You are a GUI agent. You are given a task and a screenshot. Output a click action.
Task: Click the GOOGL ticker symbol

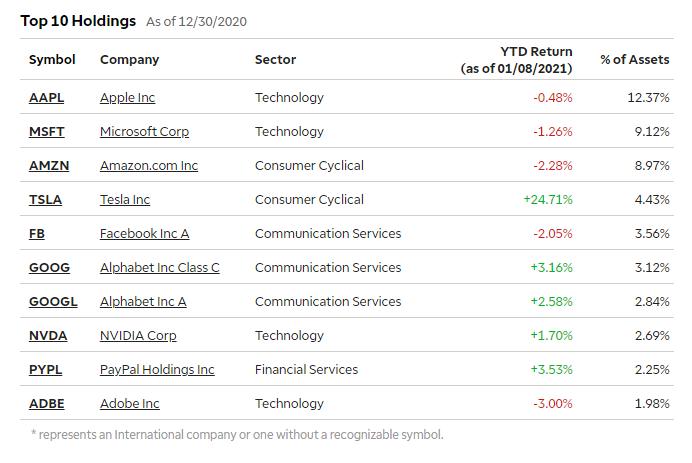(x=53, y=302)
